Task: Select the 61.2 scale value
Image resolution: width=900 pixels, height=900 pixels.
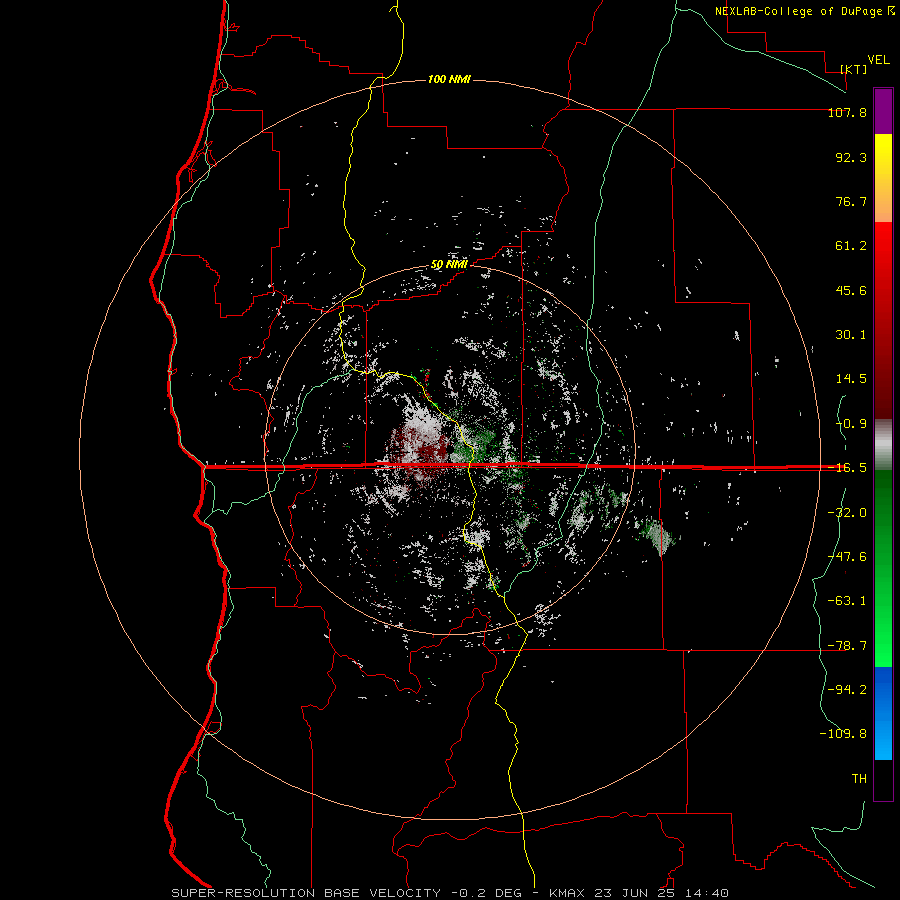Action: (851, 246)
